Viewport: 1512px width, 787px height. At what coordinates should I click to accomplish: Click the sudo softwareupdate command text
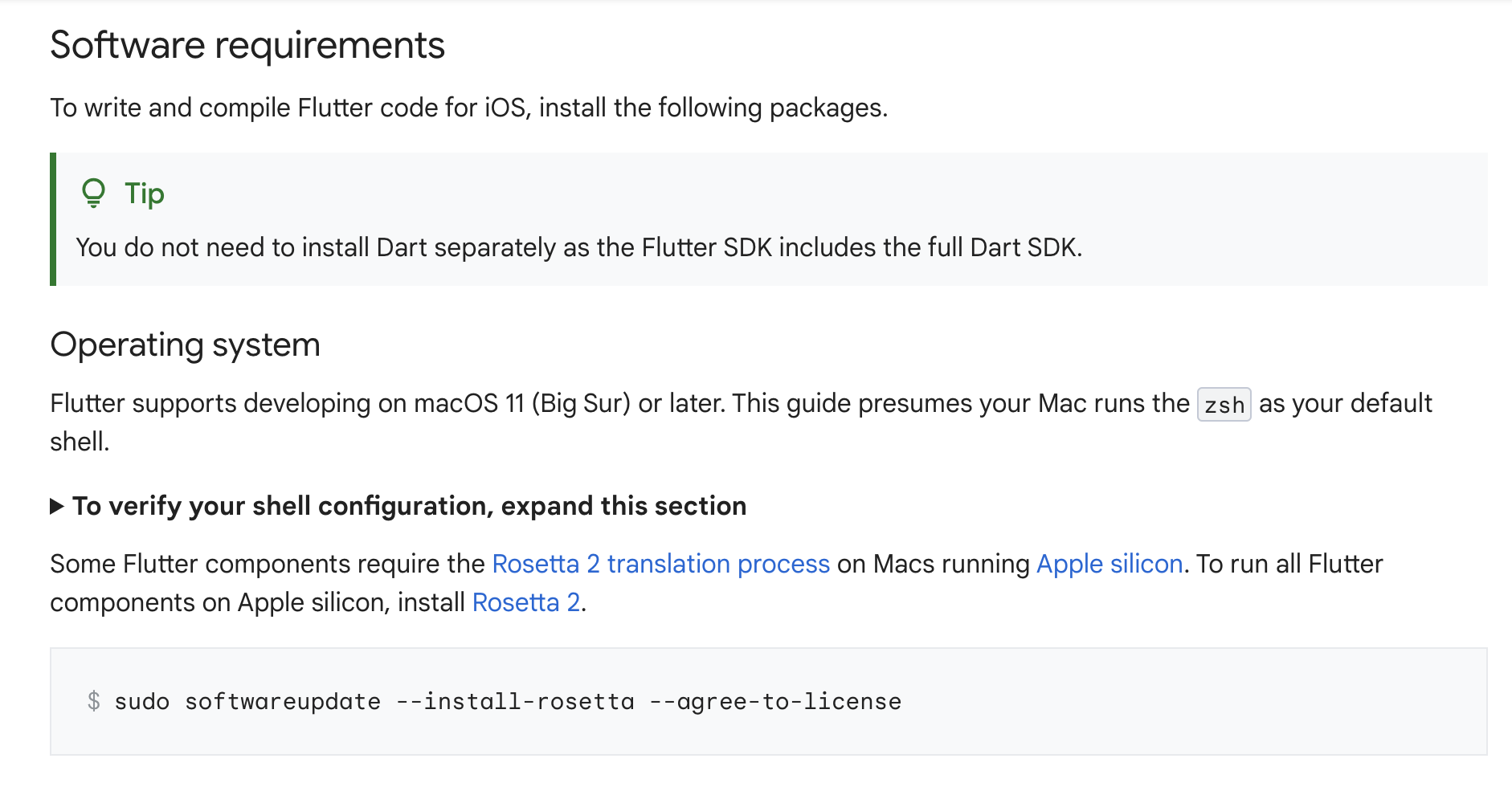click(x=508, y=701)
